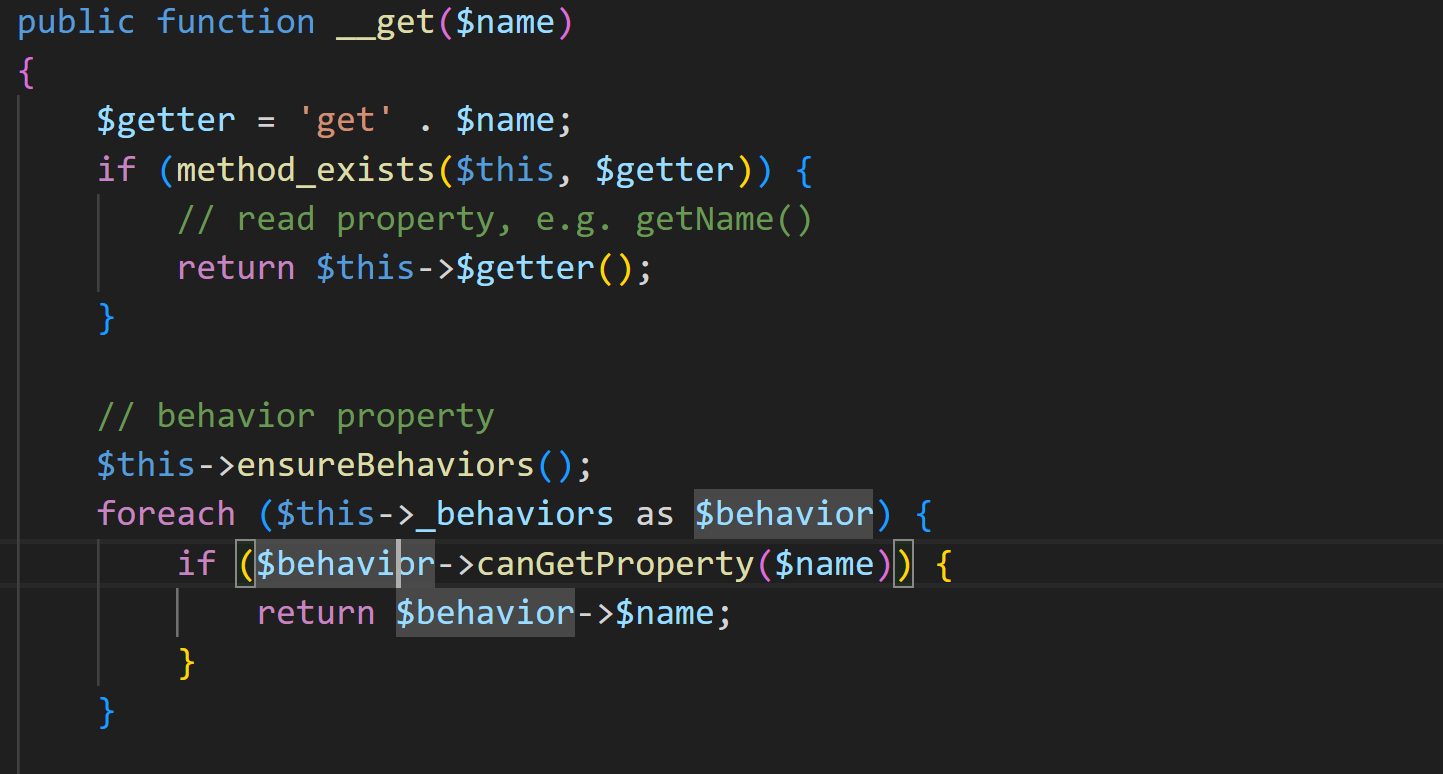
Task: Click the canGetProperty method name
Action: [x=615, y=564]
